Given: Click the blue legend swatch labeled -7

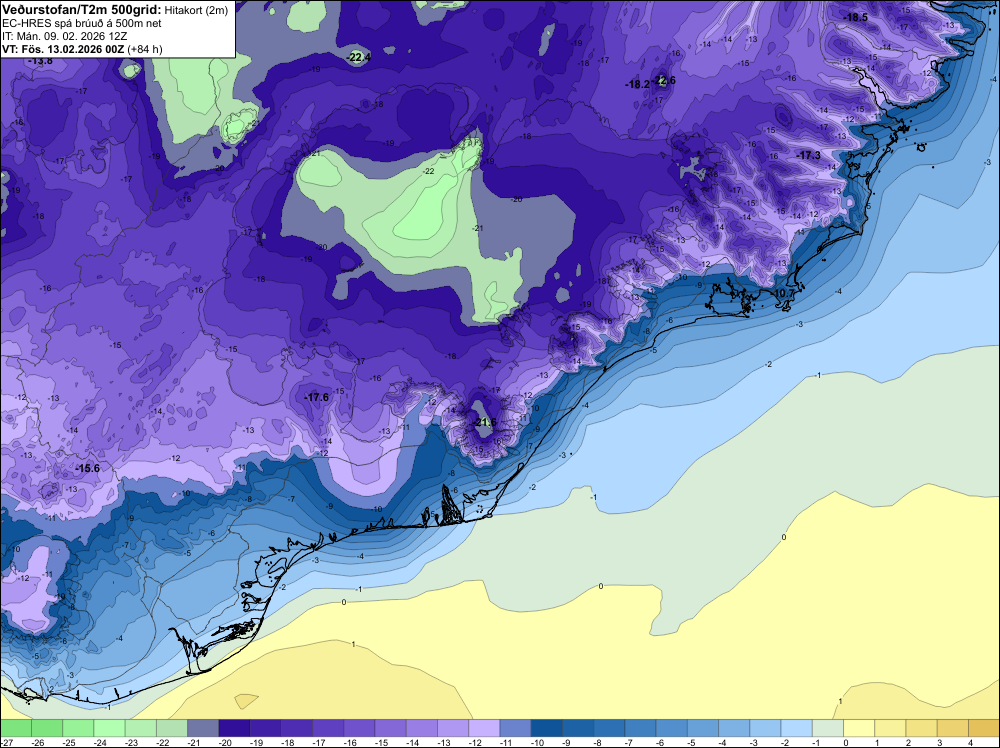Looking at the screenshot, I should point(640,728).
